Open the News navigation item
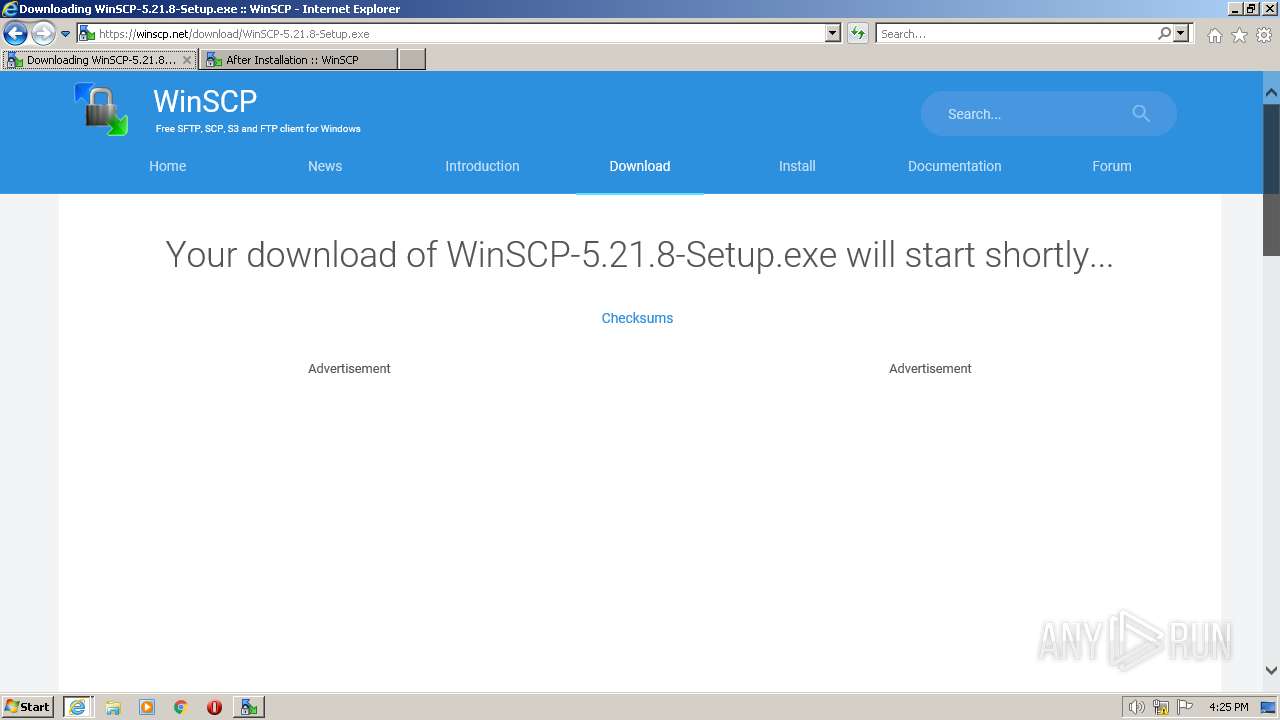This screenshot has height=720, width=1280. click(325, 166)
